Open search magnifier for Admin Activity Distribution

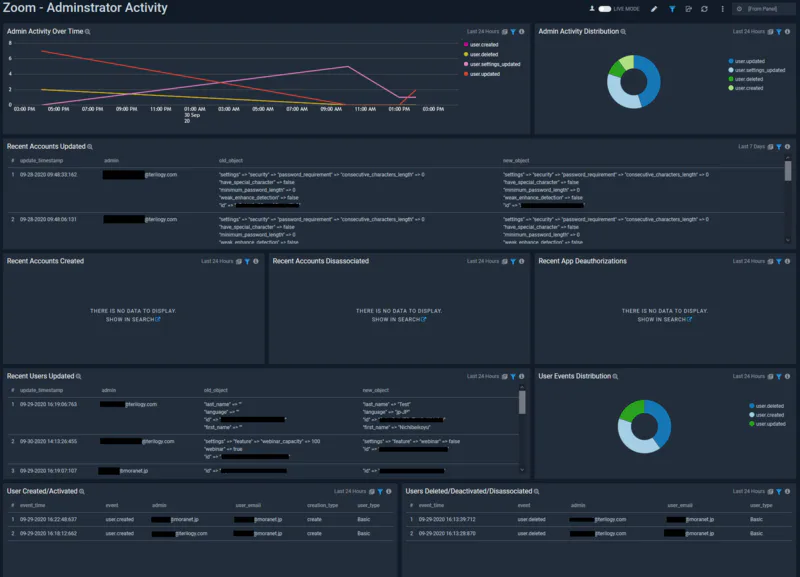623,32
